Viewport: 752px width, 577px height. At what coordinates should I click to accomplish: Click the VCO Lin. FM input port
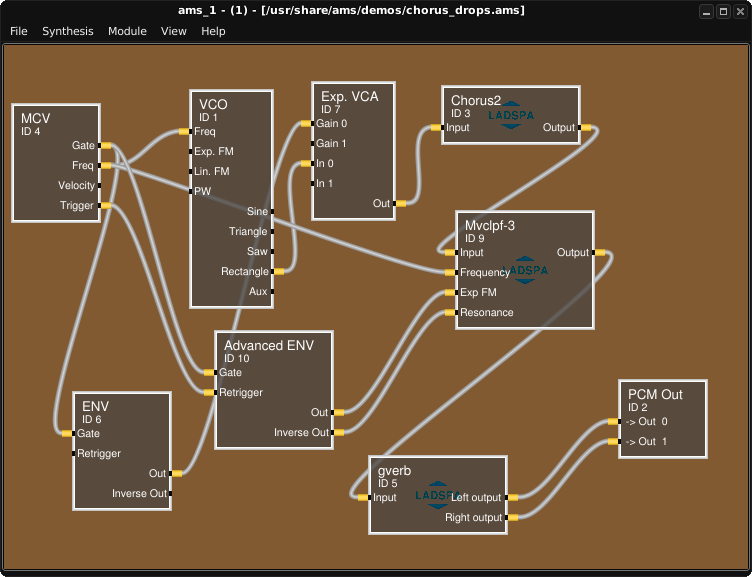pos(191,172)
